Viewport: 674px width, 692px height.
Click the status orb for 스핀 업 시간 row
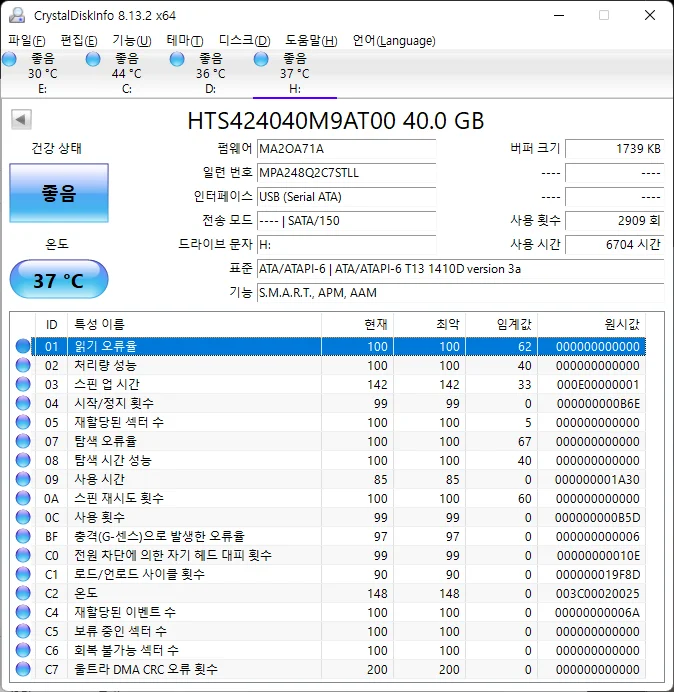[x=23, y=384]
